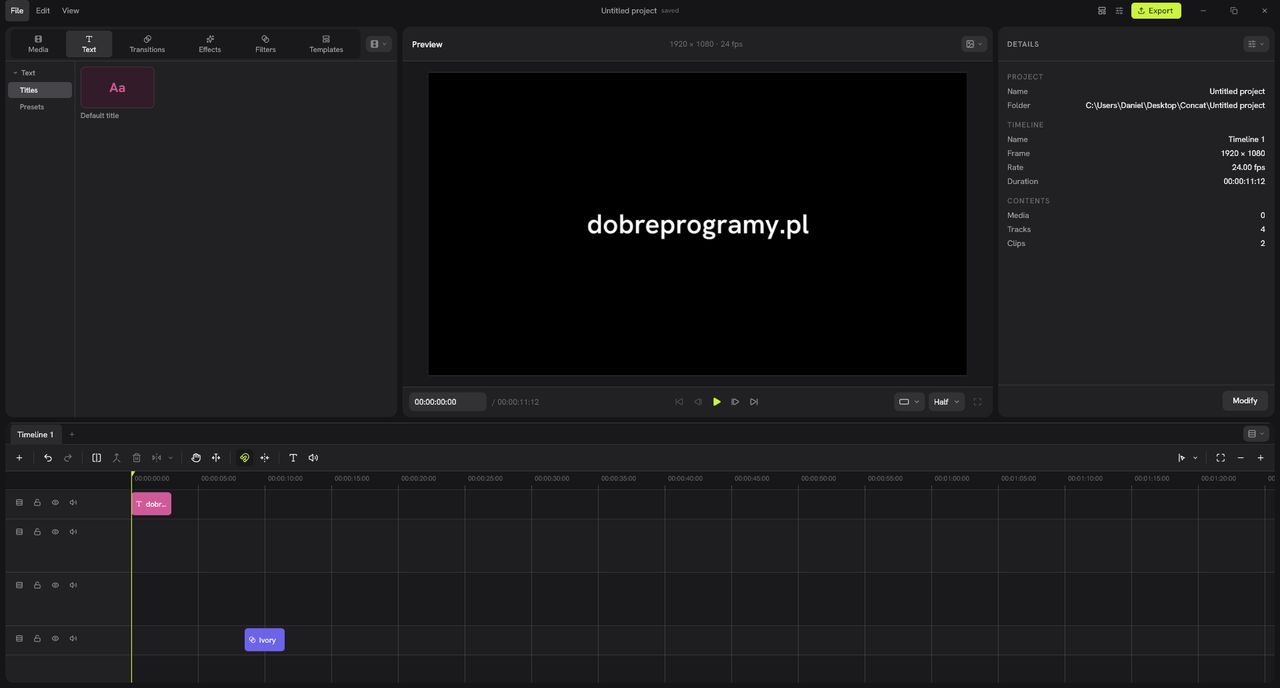Viewport: 1280px width, 688px height.
Task: Select the four-arrow move tool
Action: 215,458
